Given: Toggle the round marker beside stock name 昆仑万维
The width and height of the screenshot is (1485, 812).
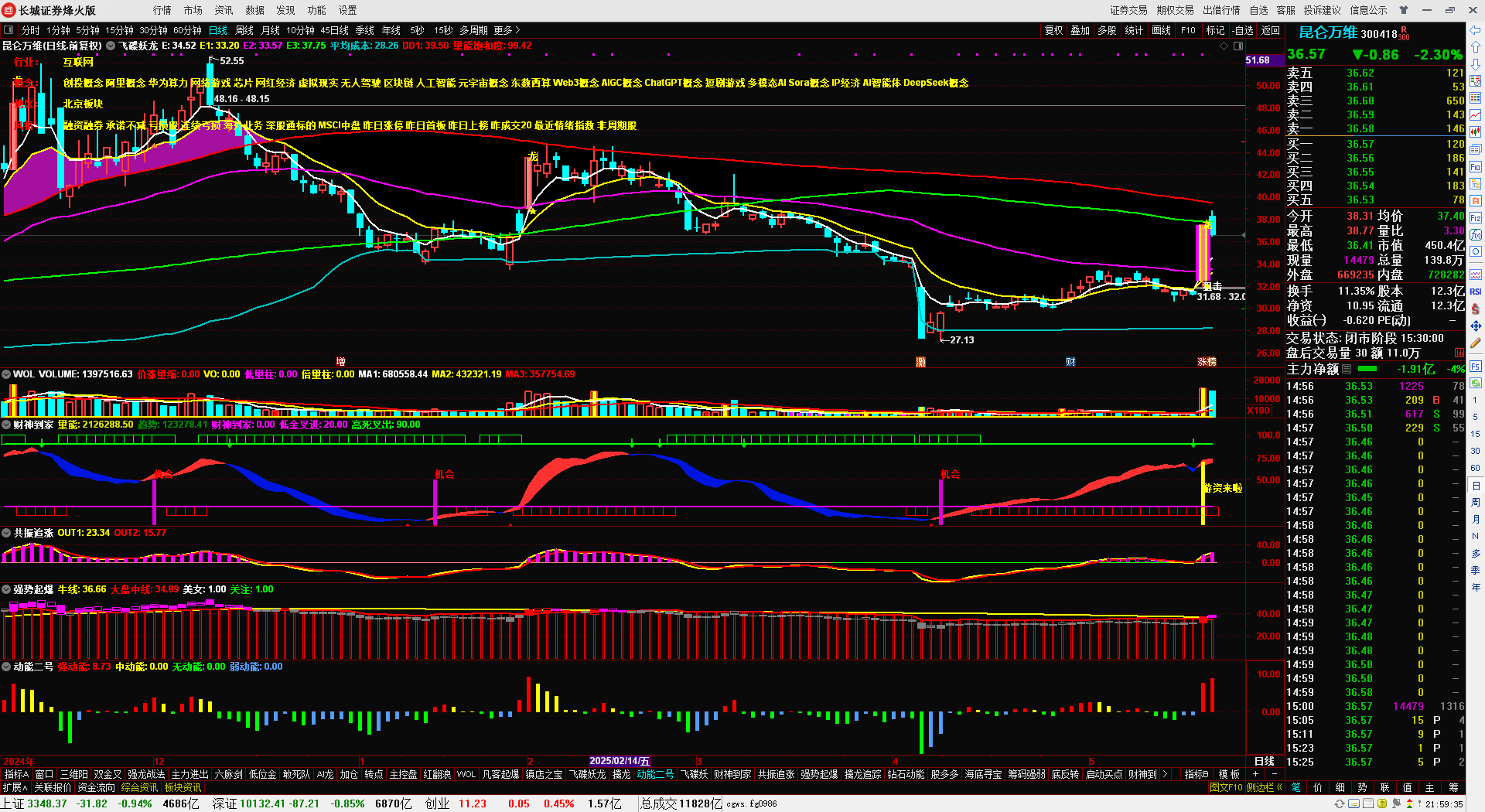Looking at the screenshot, I should tap(111, 46).
